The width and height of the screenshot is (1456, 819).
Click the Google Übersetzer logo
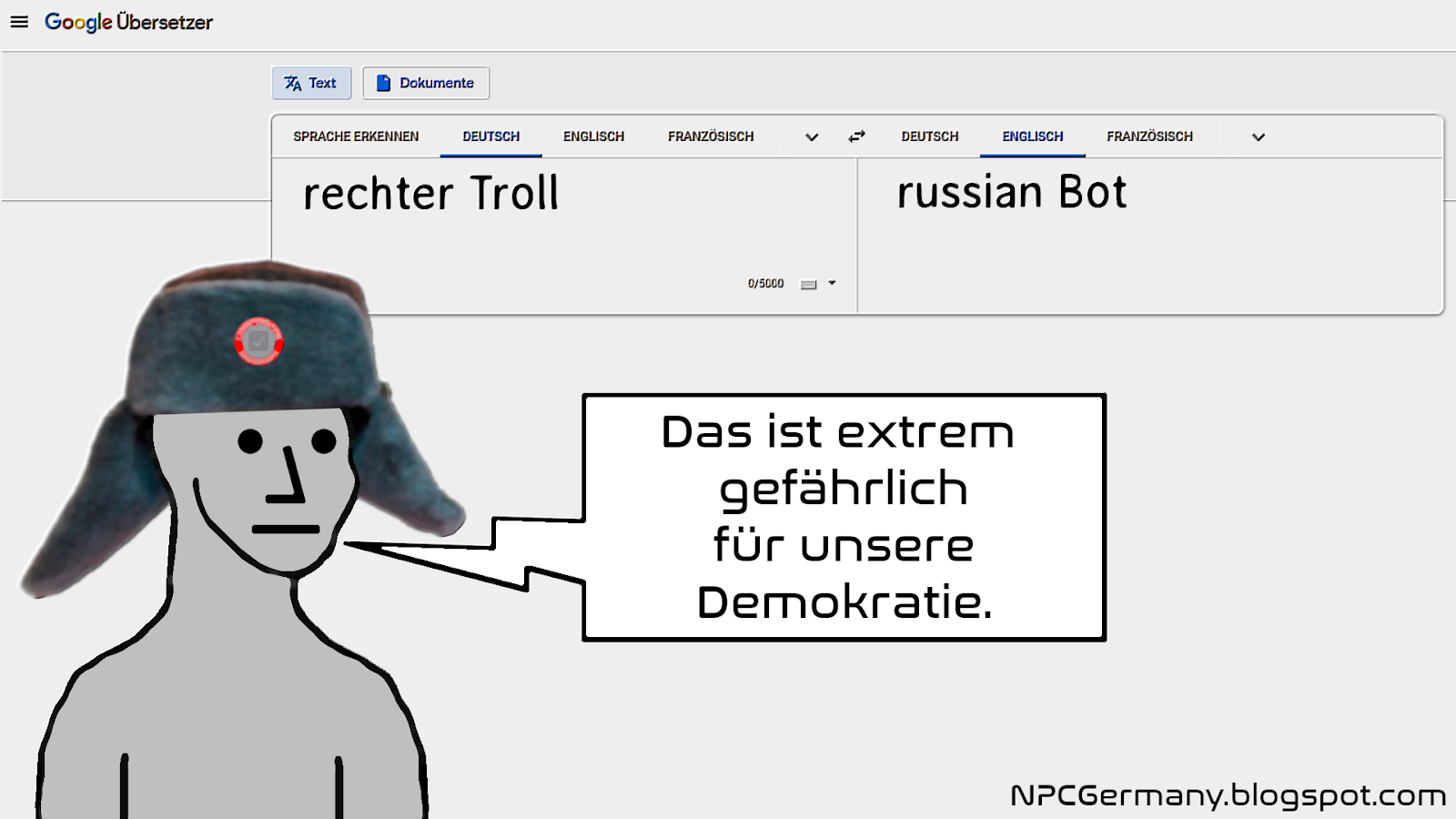128,22
